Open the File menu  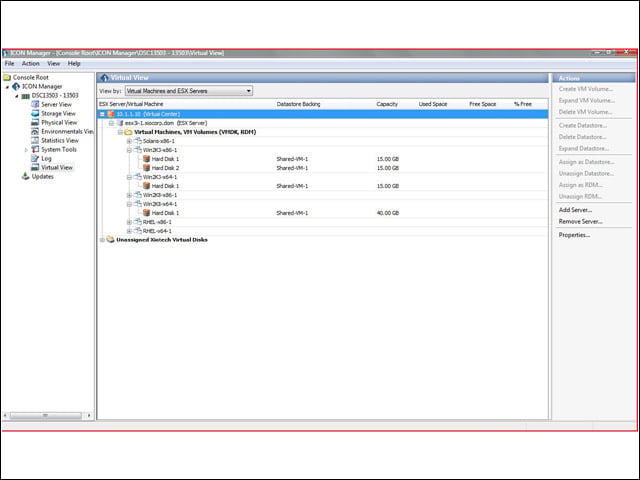coord(9,64)
